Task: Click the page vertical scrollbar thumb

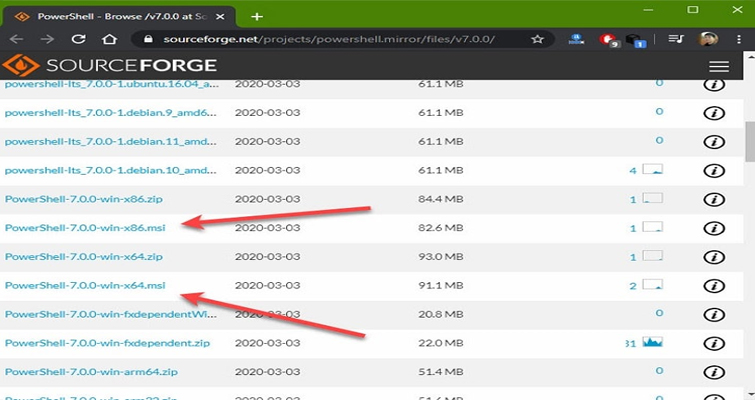Action: (x=750, y=142)
